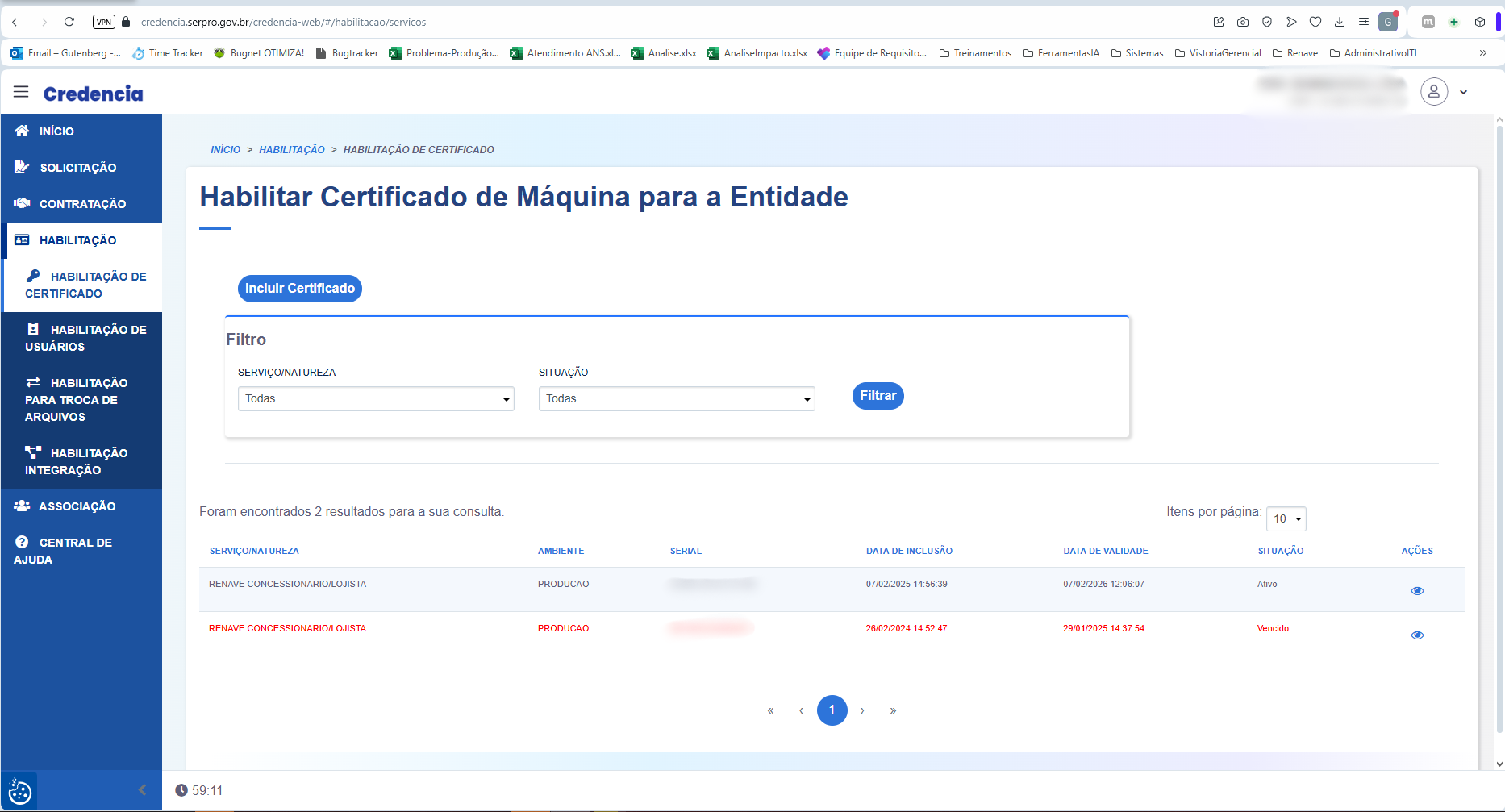This screenshot has width=1505, height=812.
Task: Go to first page of results
Action: pos(770,710)
